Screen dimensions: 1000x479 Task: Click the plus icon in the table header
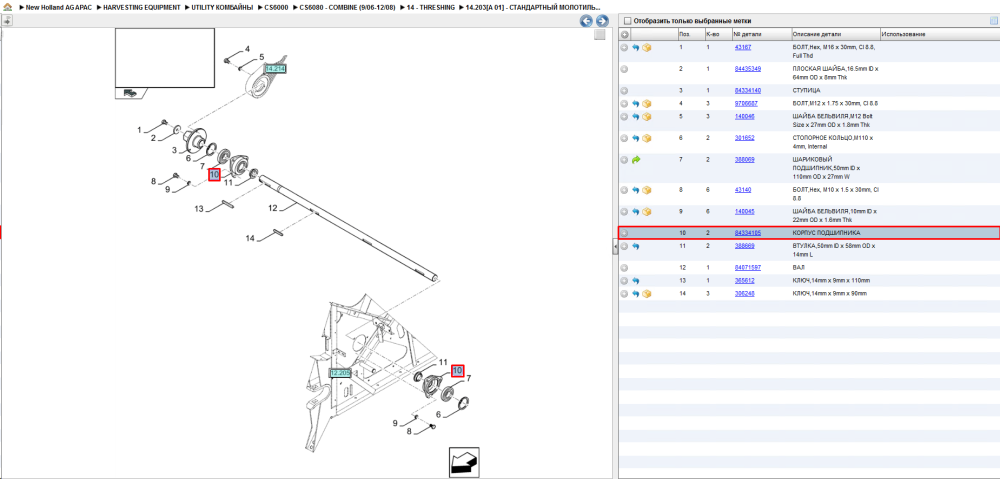pyautogui.click(x=624, y=34)
